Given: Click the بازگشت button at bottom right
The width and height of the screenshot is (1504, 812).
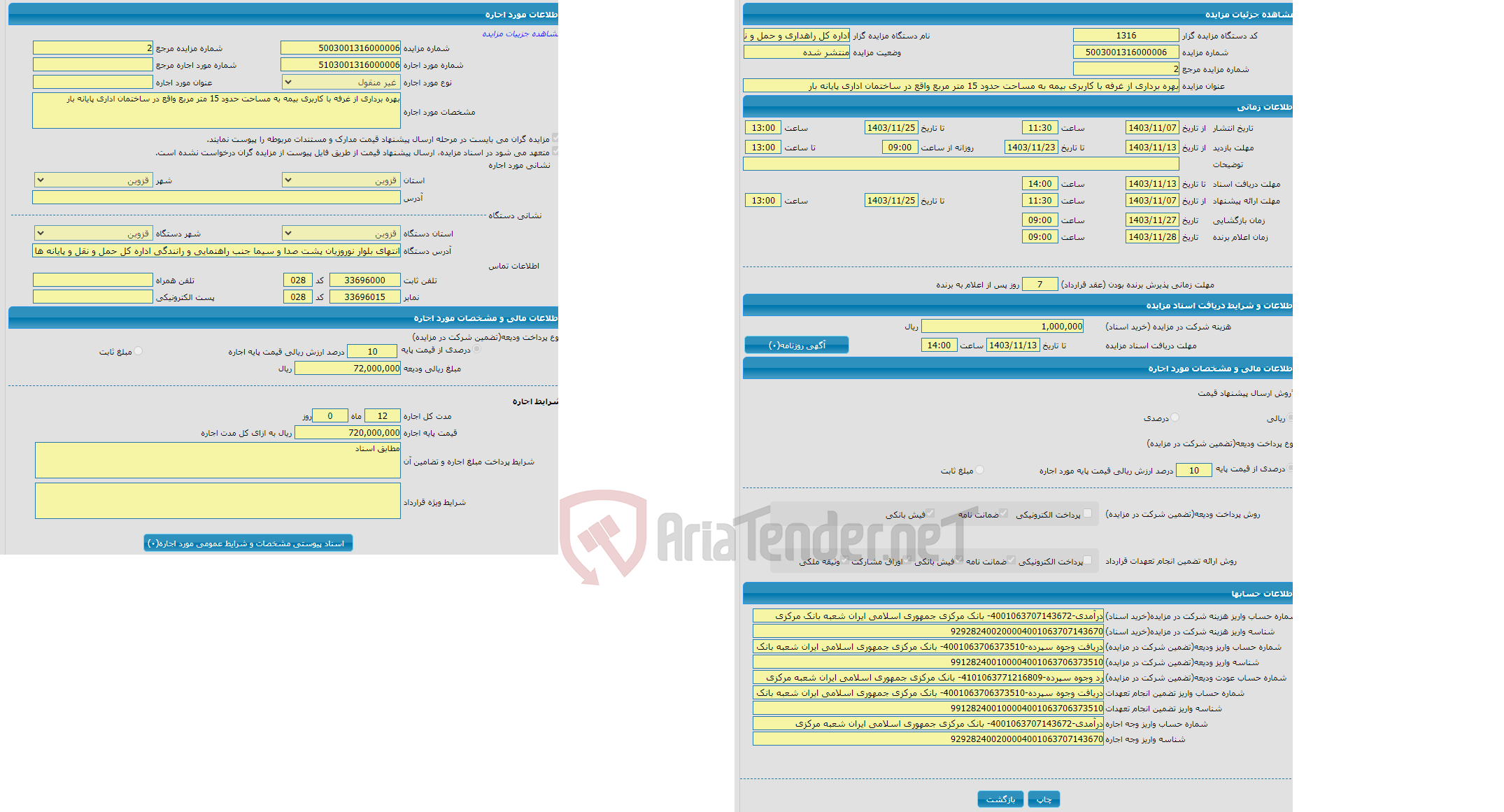Looking at the screenshot, I should pos(1001,796).
